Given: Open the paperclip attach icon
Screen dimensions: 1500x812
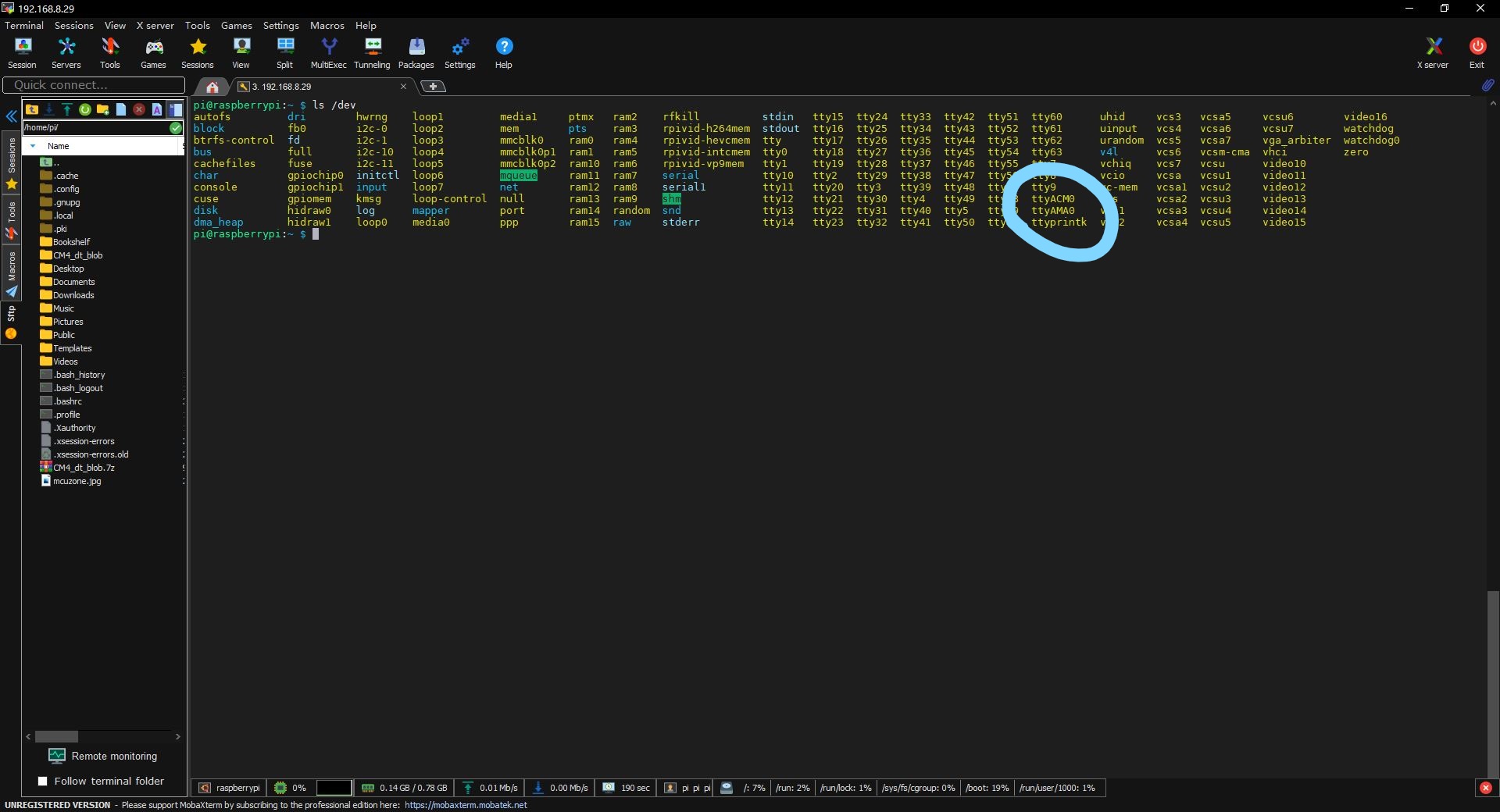Looking at the screenshot, I should pos(1487,84).
